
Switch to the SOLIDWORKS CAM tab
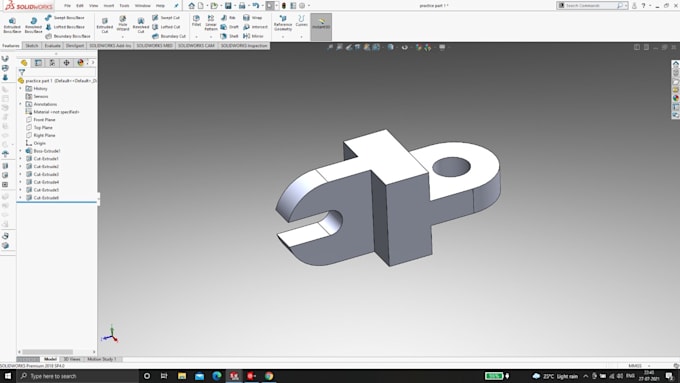[196, 46]
